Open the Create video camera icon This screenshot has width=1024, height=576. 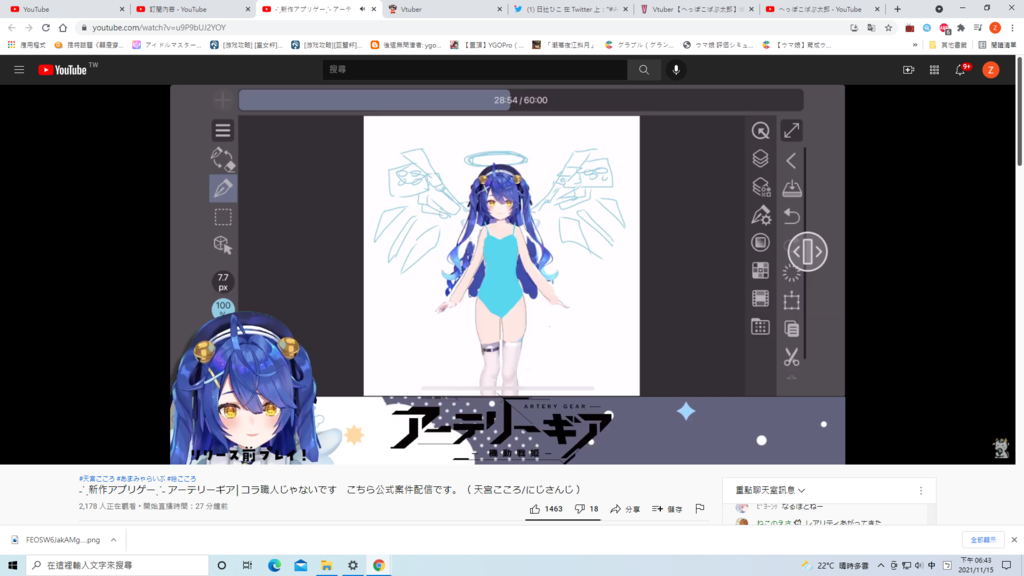tap(908, 70)
